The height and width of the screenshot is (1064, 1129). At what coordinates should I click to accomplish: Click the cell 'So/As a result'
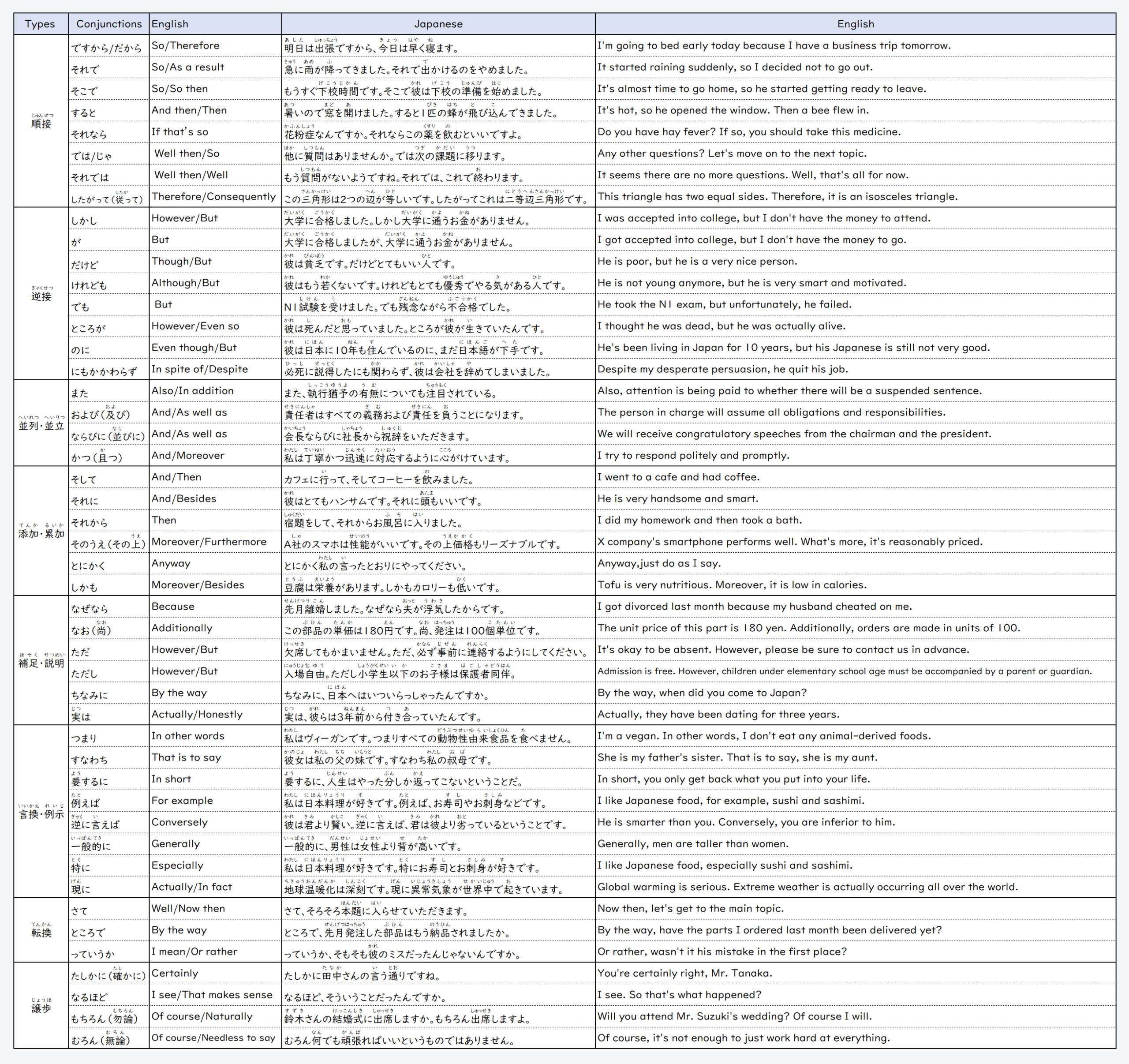pos(215,67)
